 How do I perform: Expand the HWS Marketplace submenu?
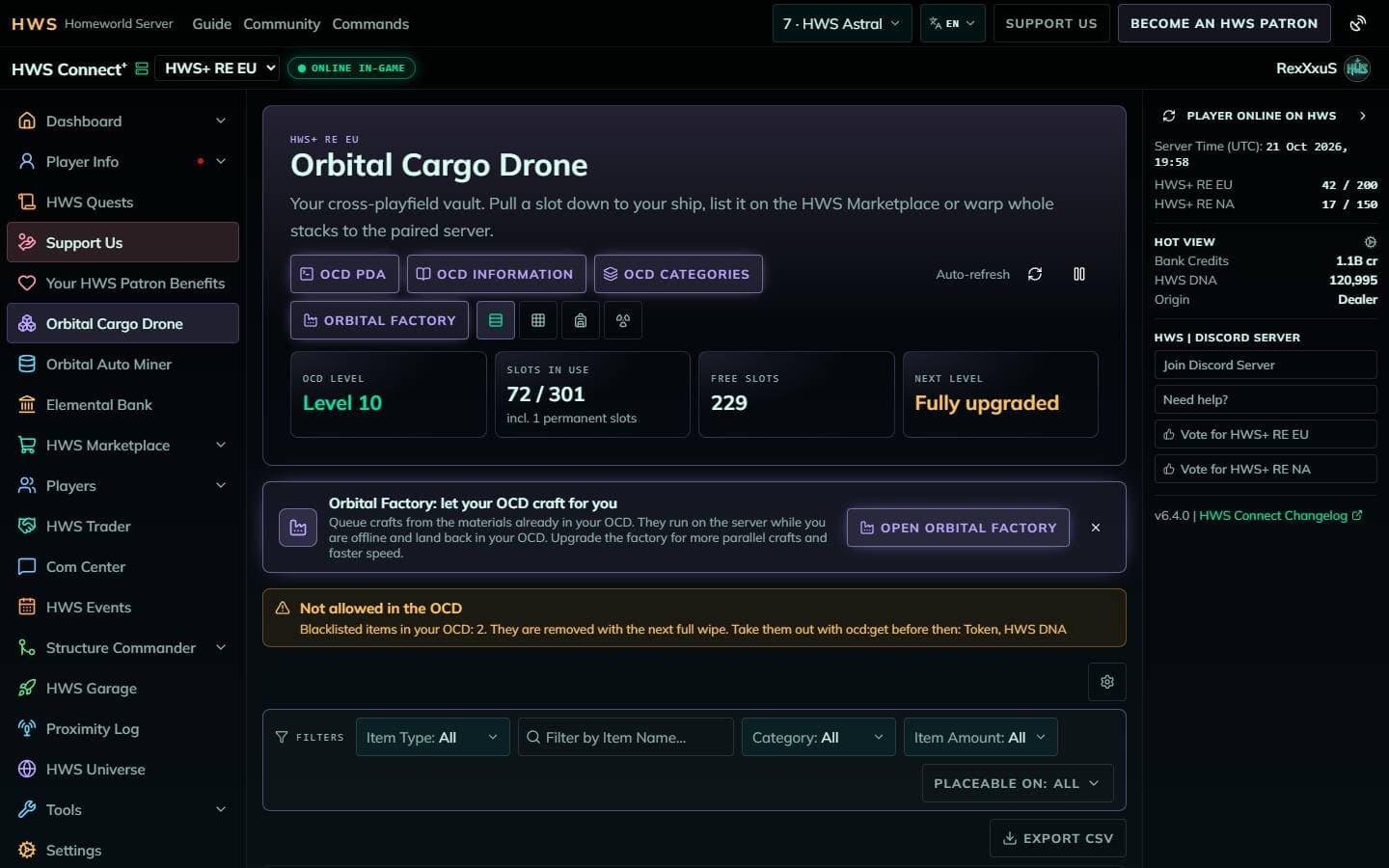123,446
